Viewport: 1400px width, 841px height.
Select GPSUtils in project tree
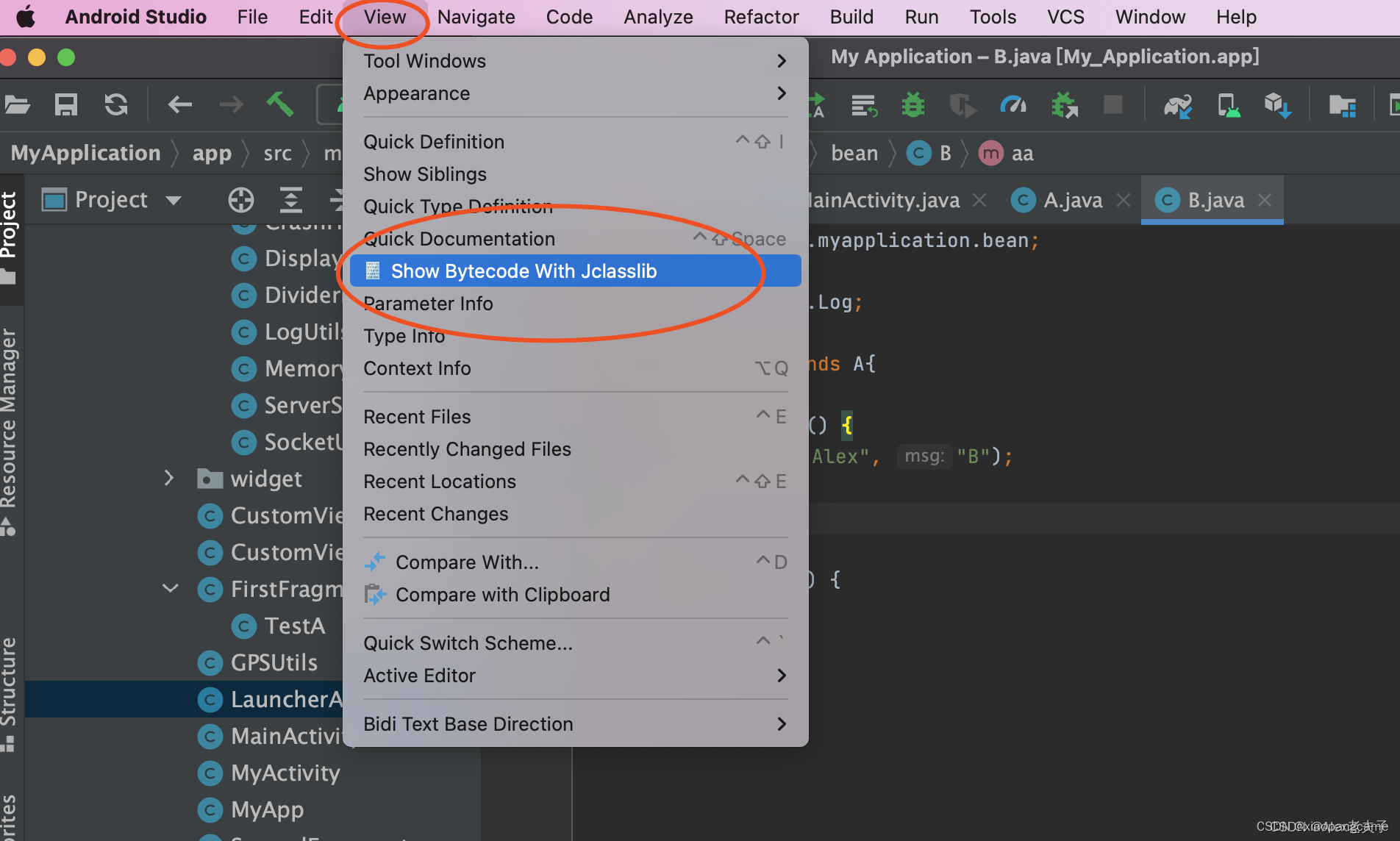pyautogui.click(x=258, y=662)
